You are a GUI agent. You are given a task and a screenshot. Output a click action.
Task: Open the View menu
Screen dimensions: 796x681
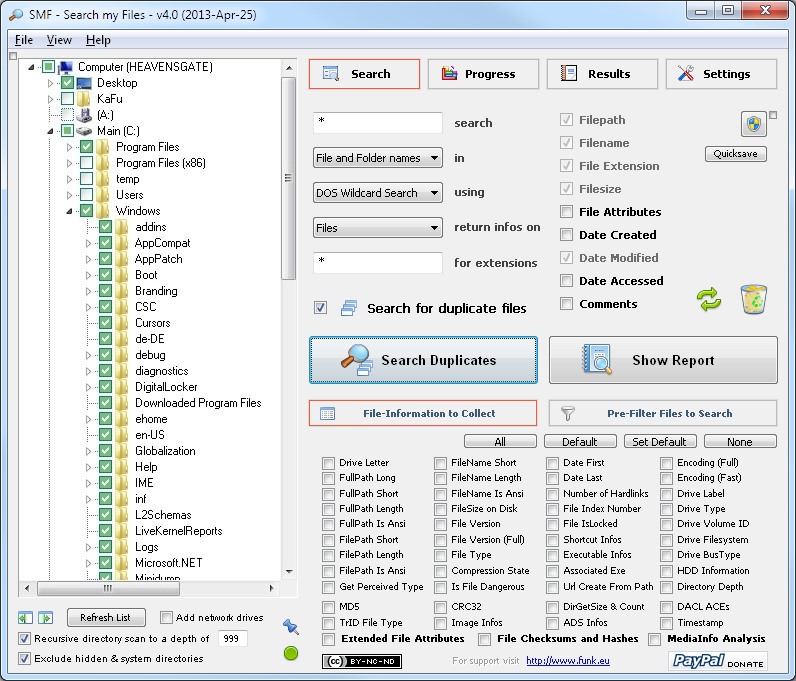[x=59, y=40]
